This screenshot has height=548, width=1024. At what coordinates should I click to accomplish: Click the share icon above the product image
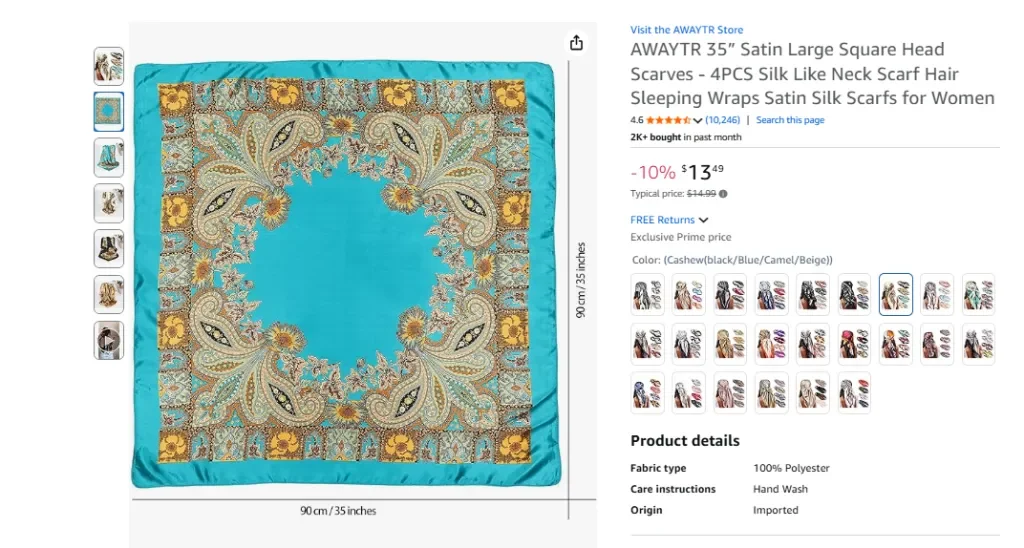576,42
